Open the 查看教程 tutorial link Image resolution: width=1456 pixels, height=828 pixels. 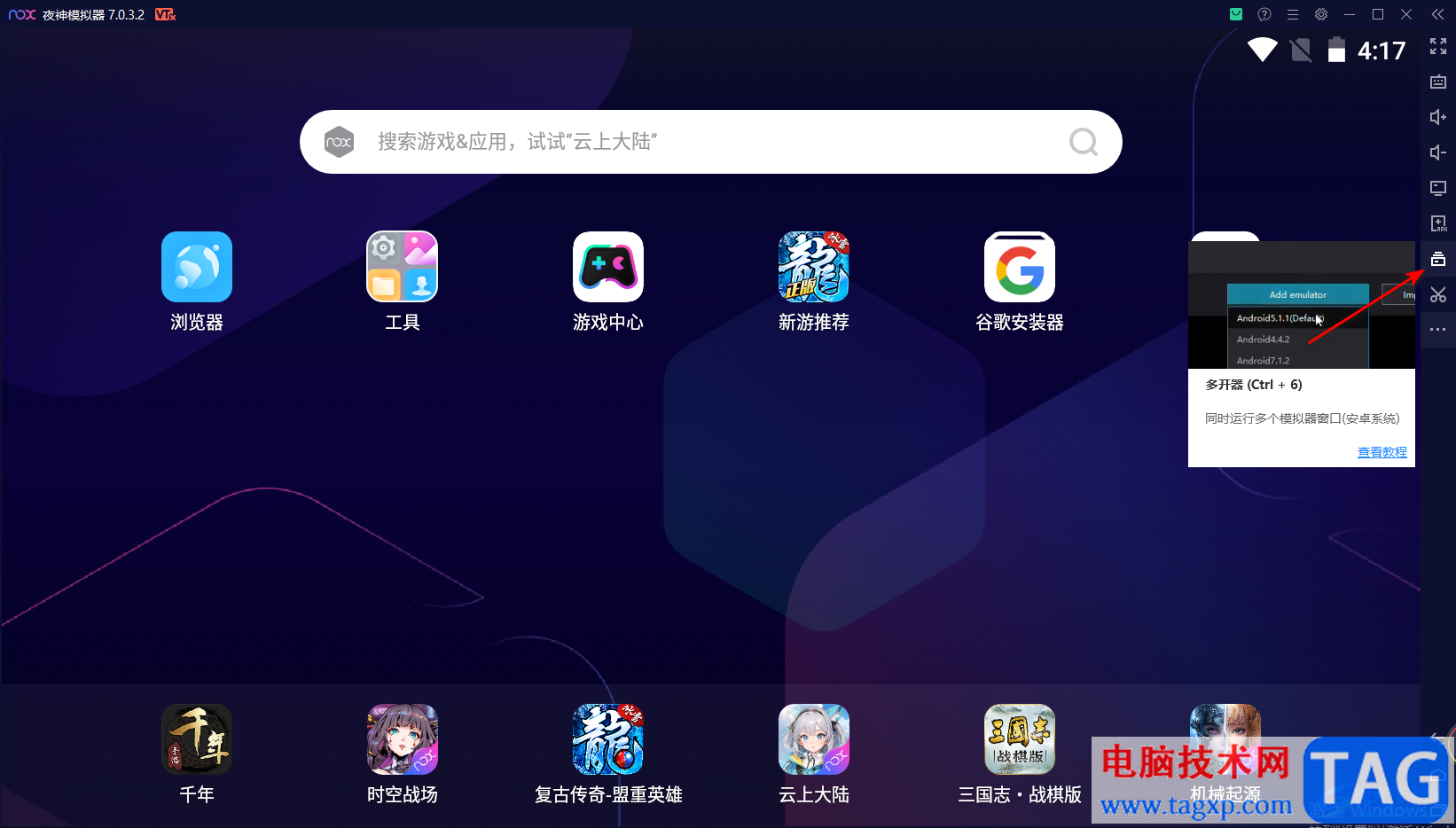1382,452
